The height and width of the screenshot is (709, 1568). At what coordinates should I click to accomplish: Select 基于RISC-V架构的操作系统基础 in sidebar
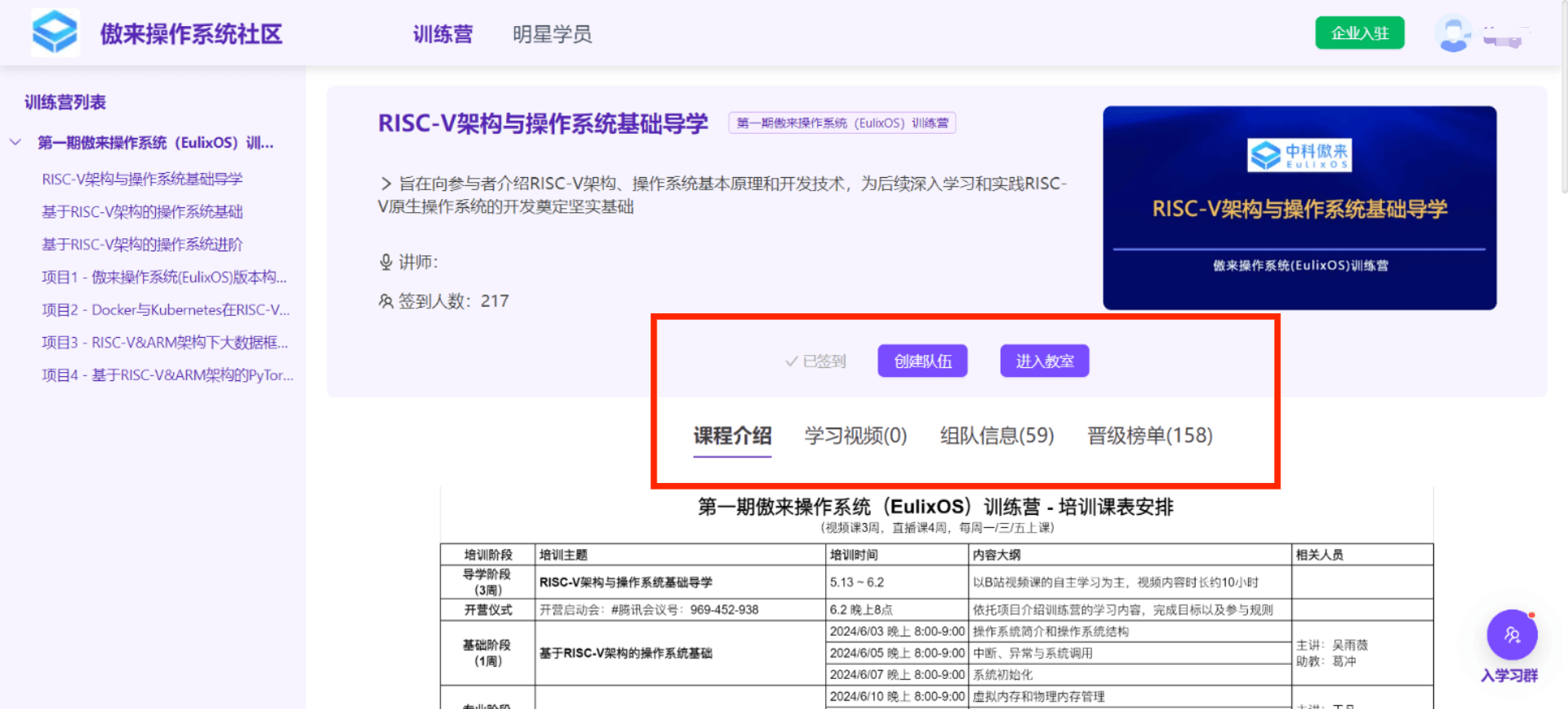(x=142, y=211)
